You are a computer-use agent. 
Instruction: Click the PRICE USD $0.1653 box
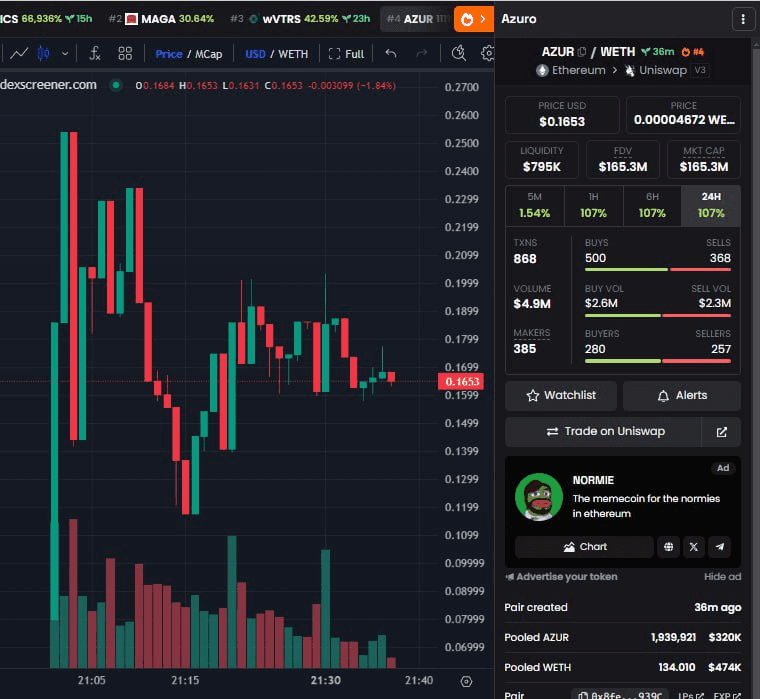[x=562, y=114]
